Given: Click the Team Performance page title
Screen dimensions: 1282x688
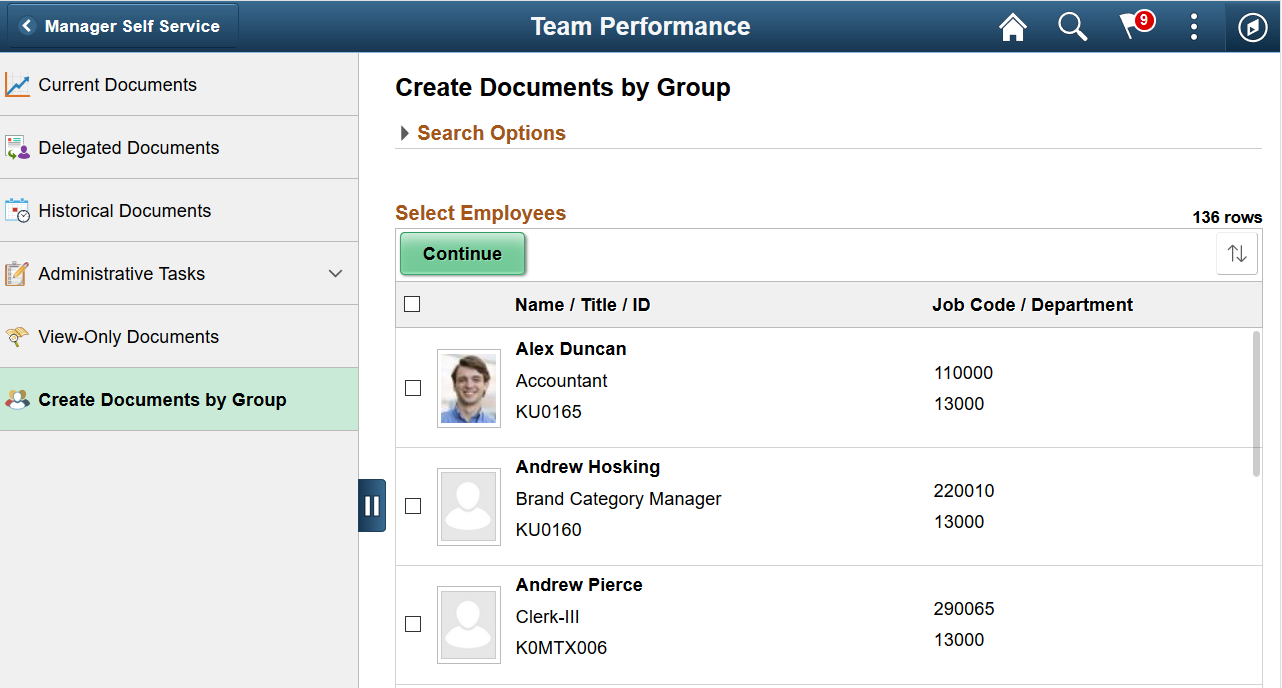Looking at the screenshot, I should [641, 27].
